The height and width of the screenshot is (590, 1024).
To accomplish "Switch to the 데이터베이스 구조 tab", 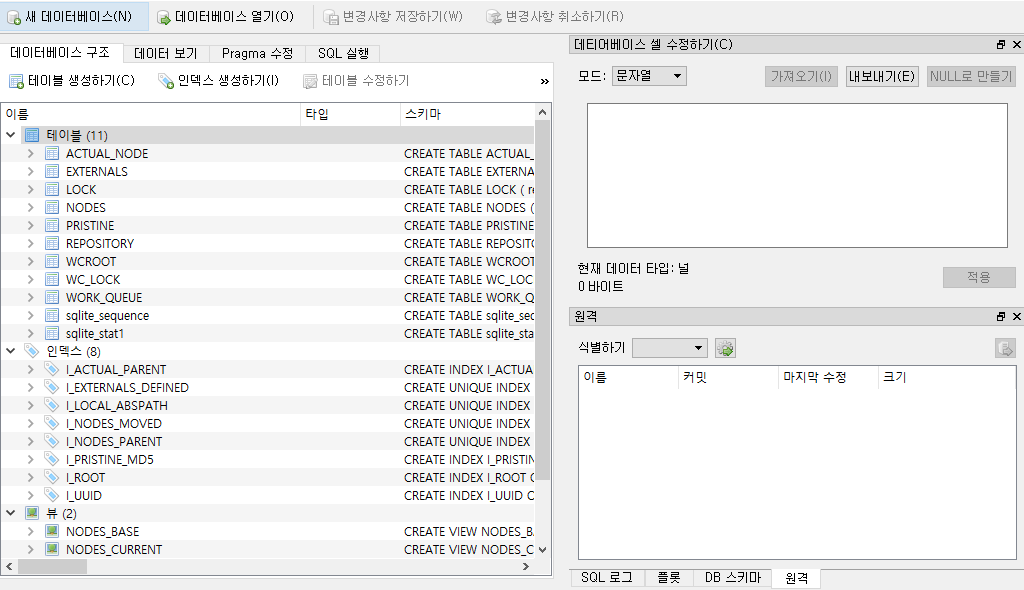I will pyautogui.click(x=60, y=52).
